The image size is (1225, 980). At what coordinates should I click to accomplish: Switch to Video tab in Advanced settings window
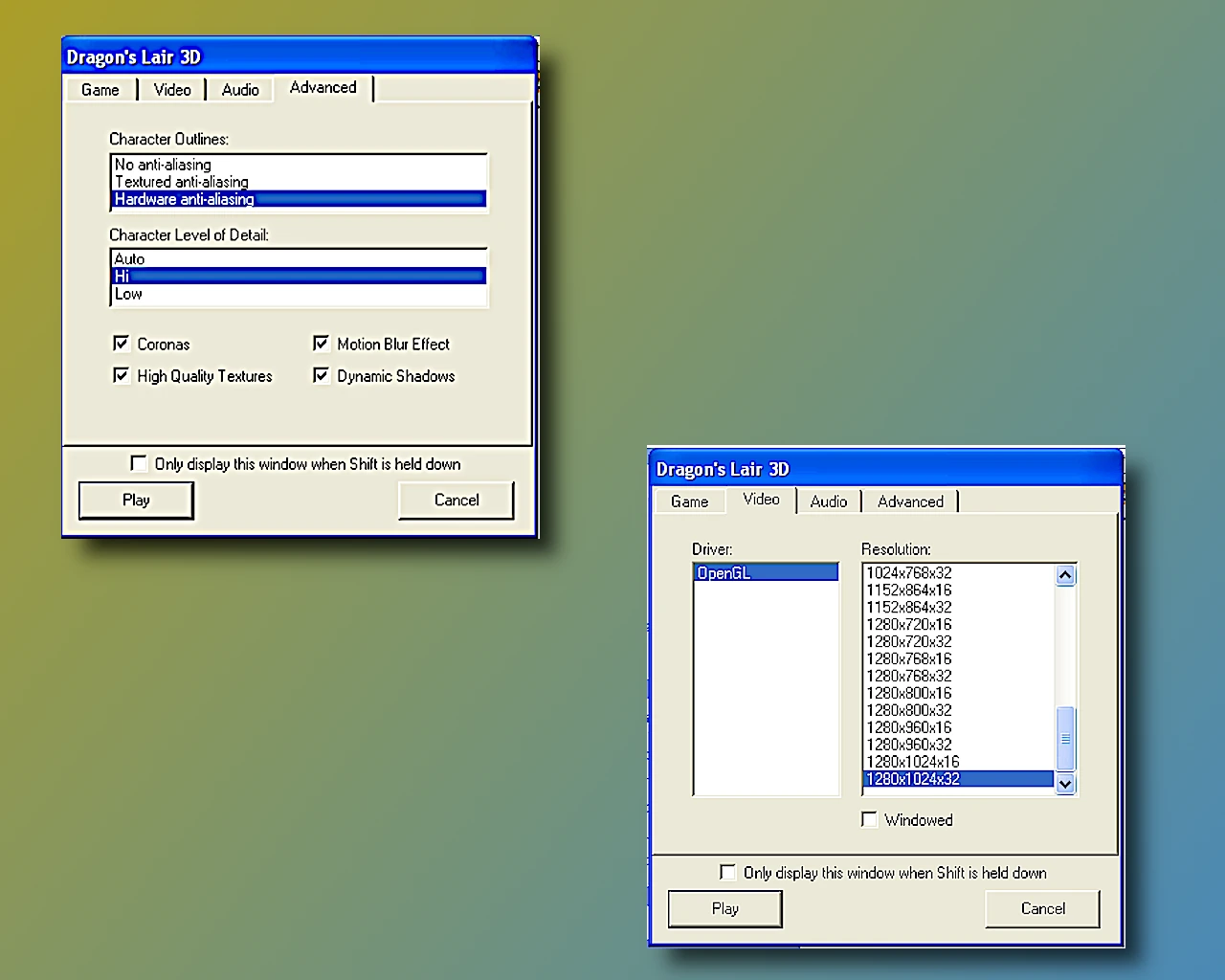coord(172,90)
